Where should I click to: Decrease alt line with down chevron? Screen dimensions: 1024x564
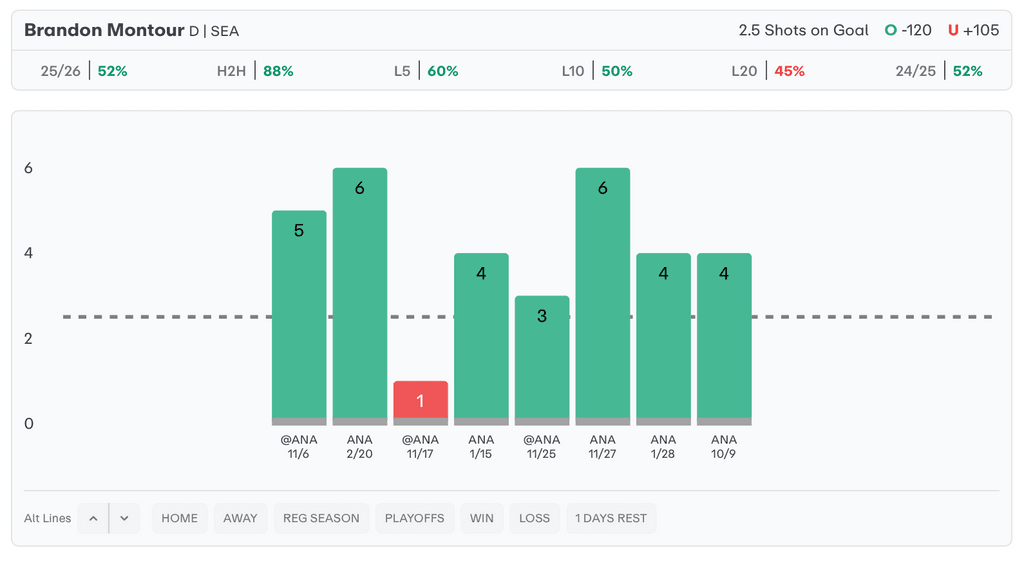(124, 518)
